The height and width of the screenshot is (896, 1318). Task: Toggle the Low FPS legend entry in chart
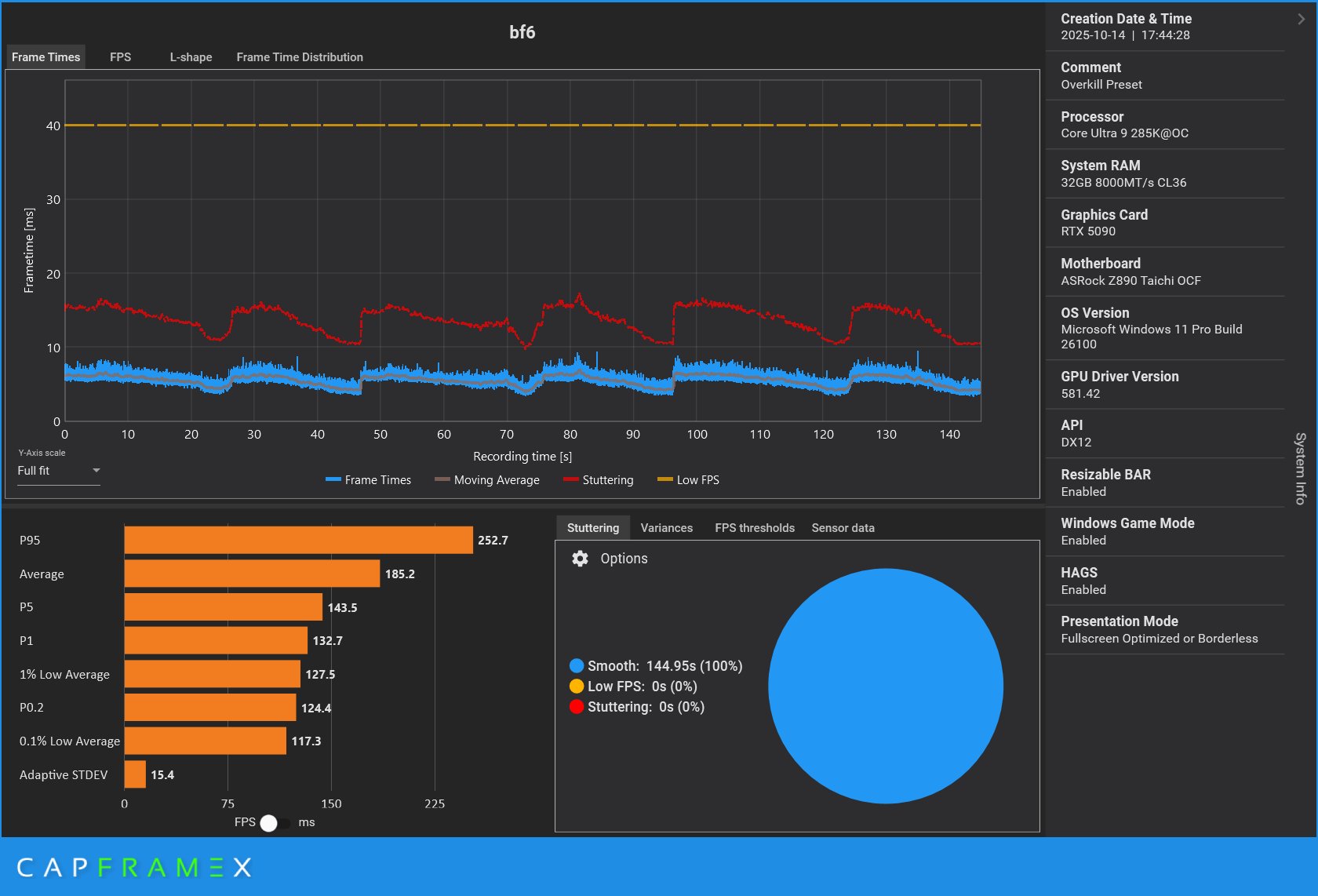[688, 480]
